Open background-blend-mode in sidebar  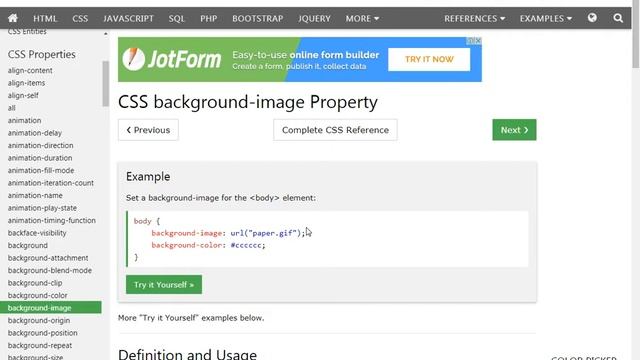click(50, 271)
